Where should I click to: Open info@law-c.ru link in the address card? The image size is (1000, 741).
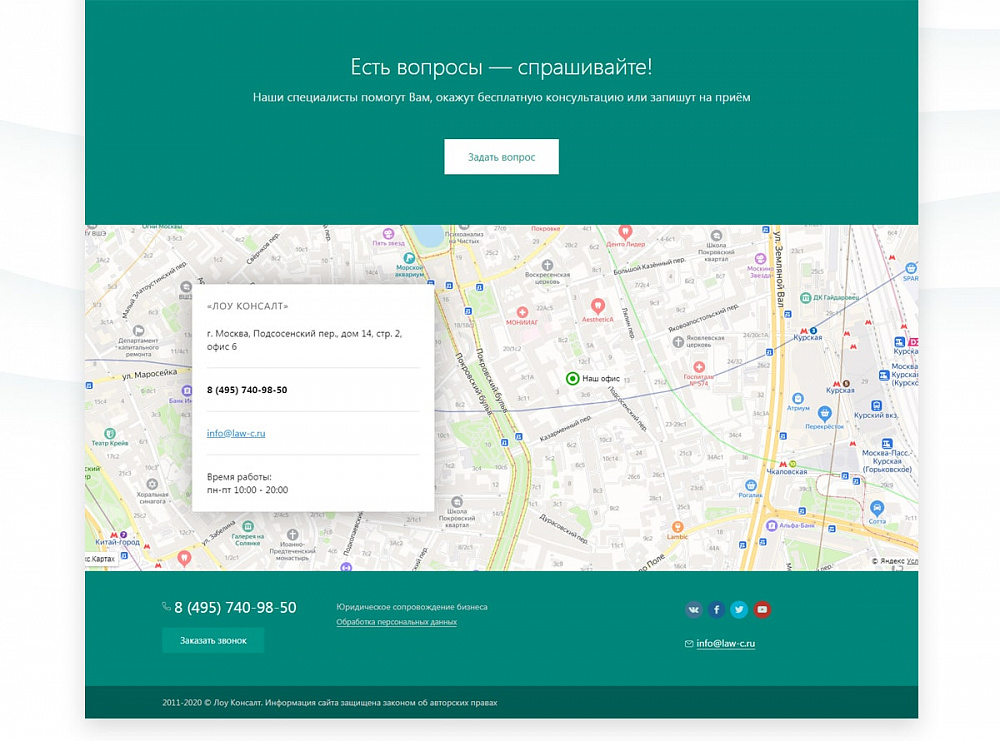[236, 433]
